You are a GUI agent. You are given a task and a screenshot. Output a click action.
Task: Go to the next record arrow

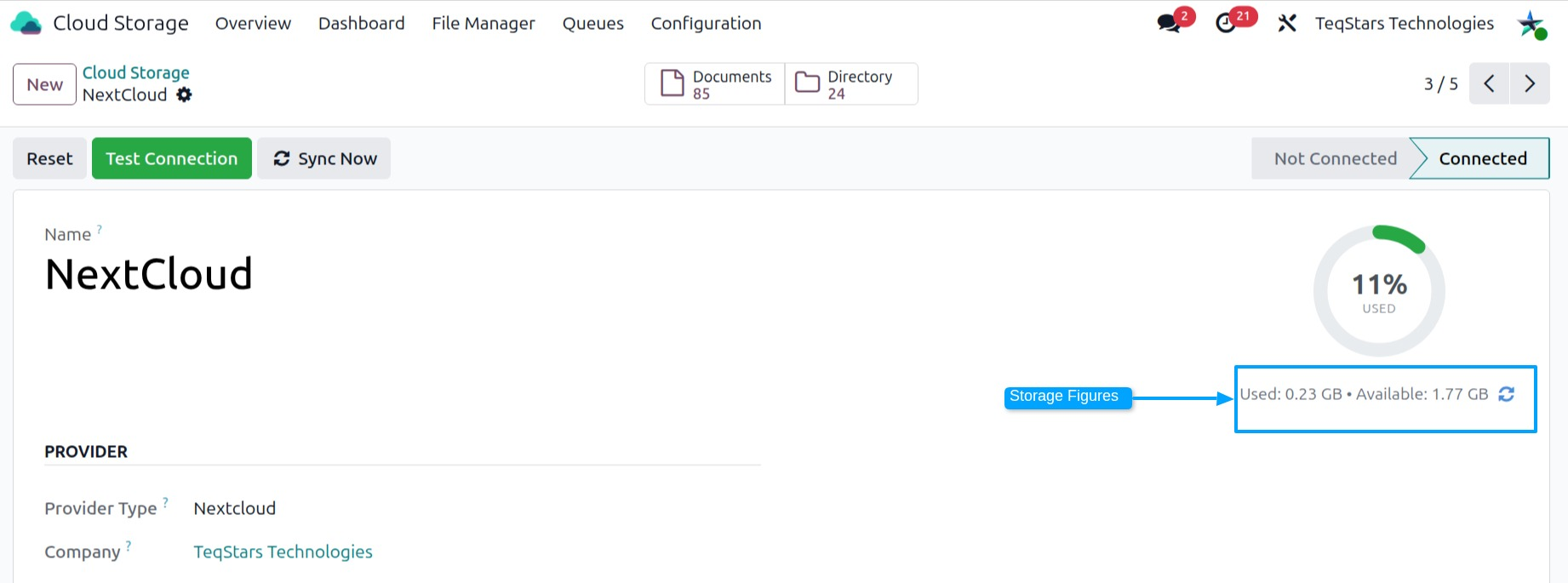pos(1530,83)
